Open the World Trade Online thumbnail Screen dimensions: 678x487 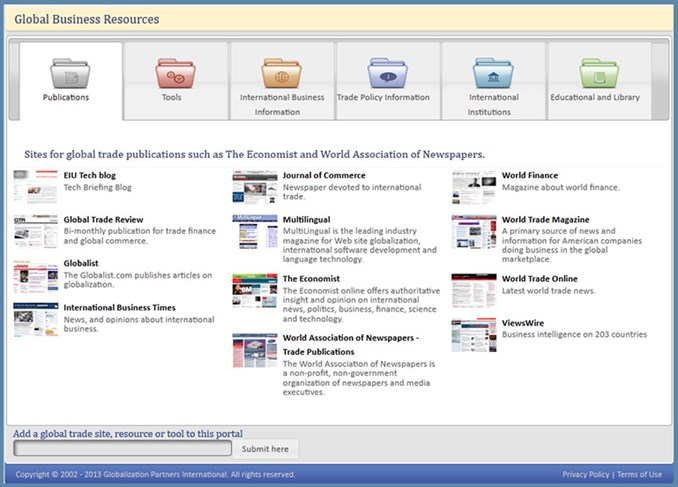(474, 291)
